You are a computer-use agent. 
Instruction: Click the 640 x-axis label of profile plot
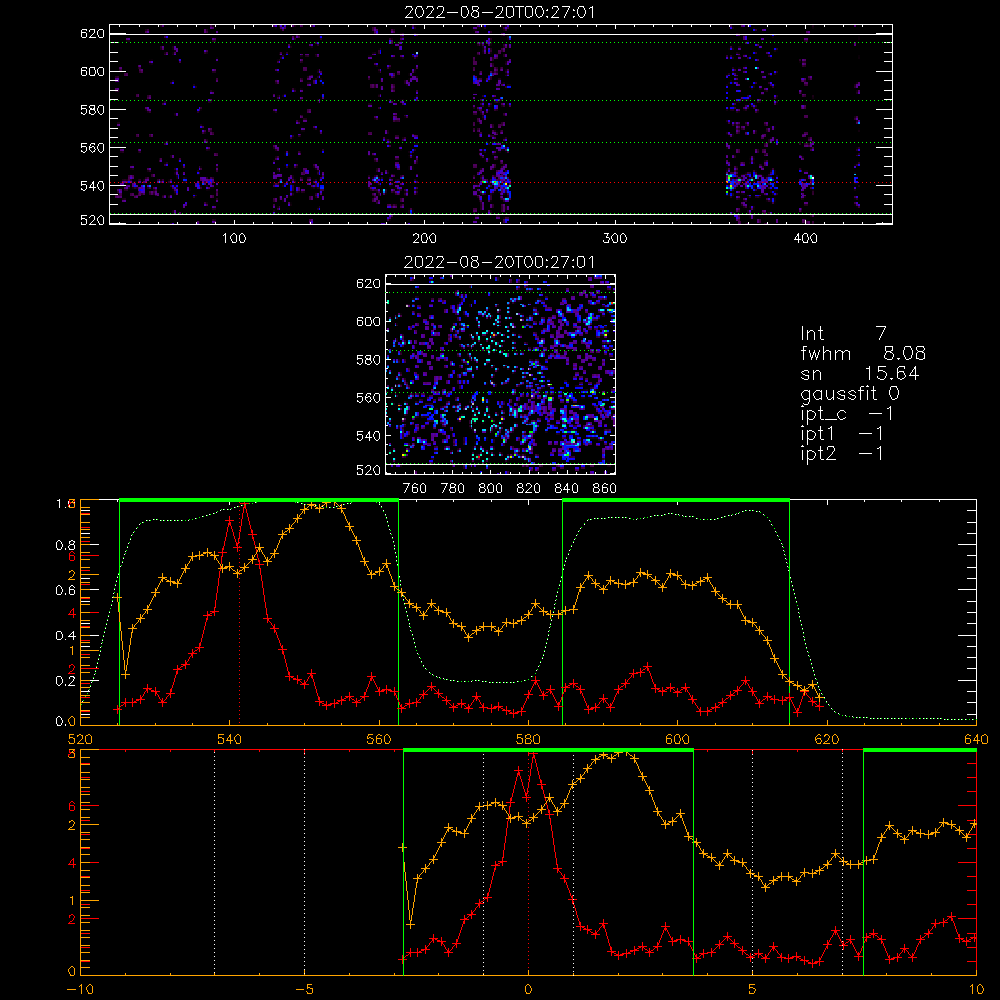point(976,739)
